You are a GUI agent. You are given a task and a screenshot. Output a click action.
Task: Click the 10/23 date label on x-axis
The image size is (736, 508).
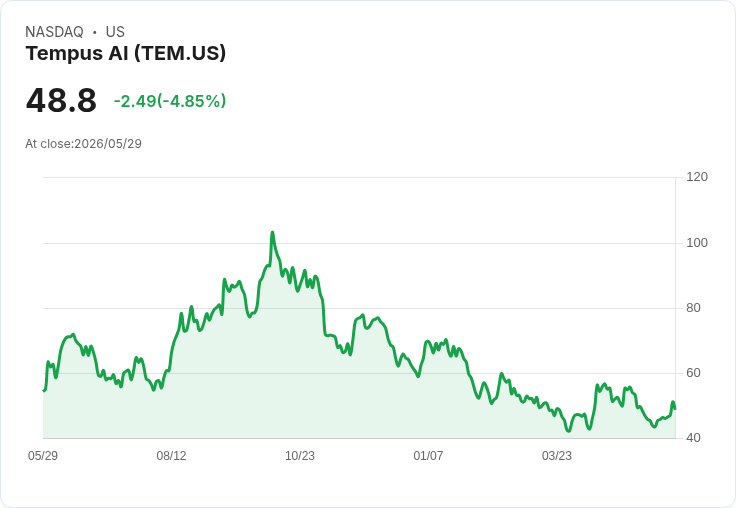pos(300,456)
